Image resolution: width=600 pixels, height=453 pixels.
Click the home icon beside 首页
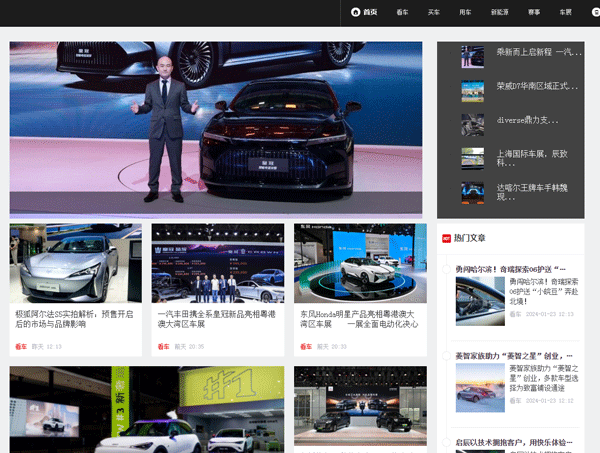tap(355, 12)
